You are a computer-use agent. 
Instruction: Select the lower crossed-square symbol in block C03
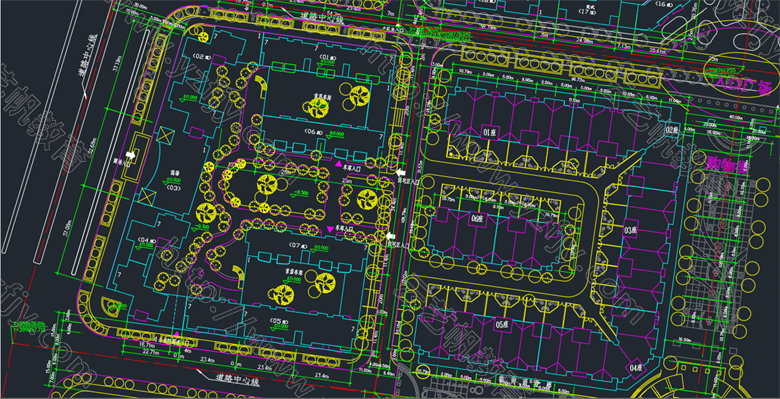(x=147, y=196)
